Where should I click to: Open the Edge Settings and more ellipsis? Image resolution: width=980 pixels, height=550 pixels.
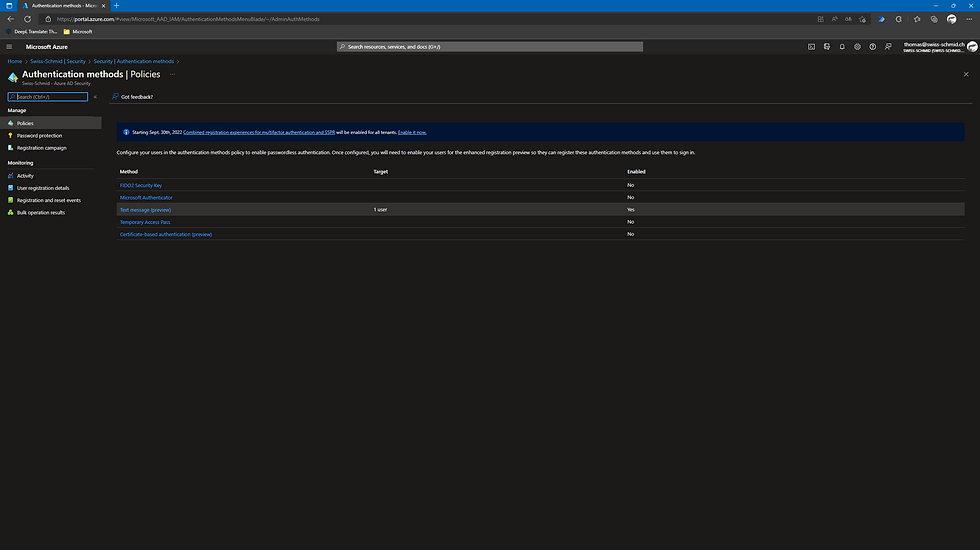969,19
